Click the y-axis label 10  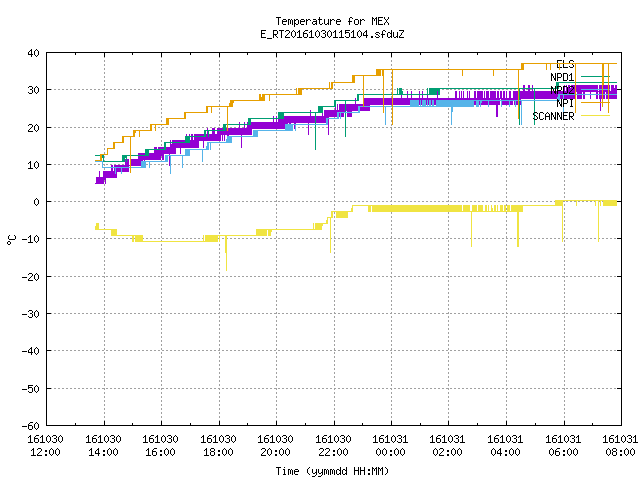33,165
